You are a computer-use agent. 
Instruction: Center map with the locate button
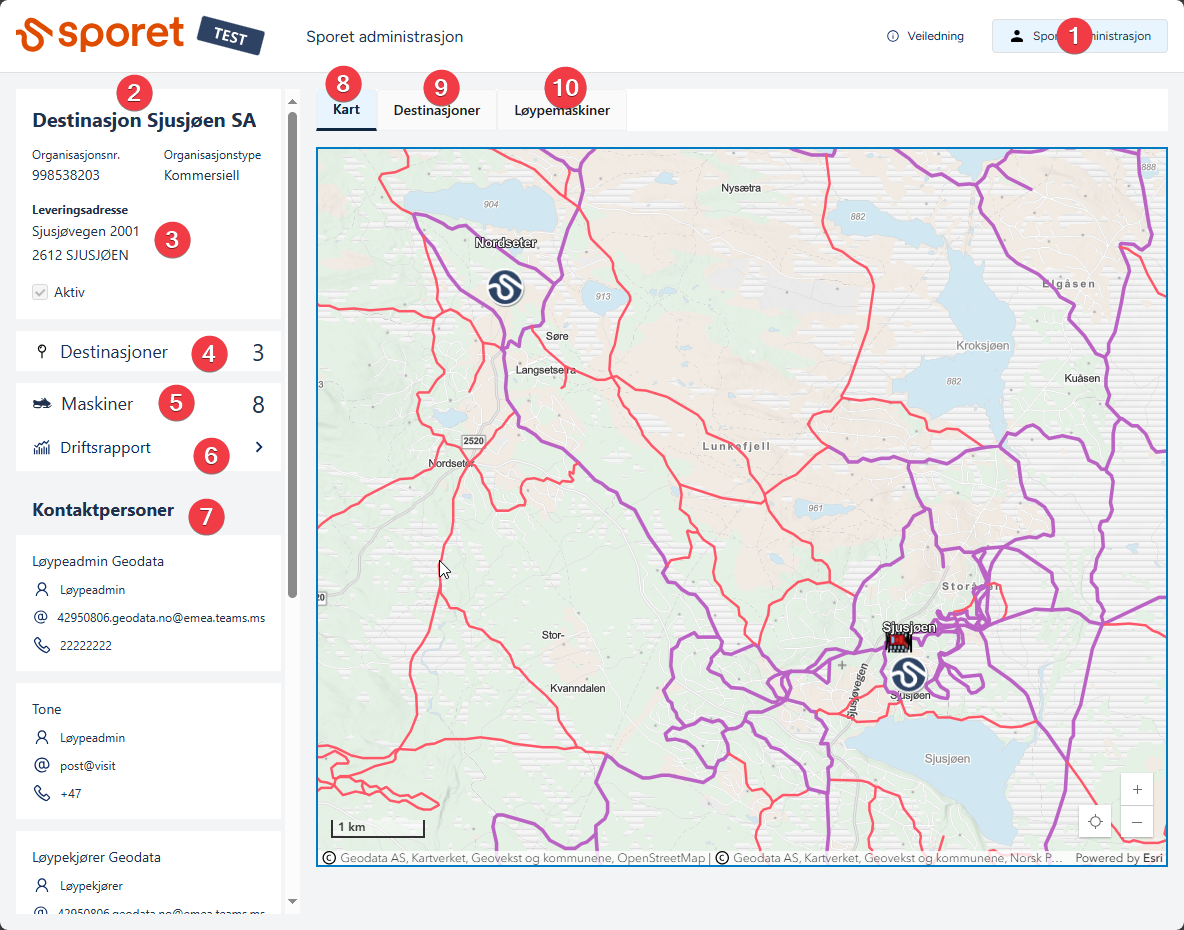point(1095,822)
